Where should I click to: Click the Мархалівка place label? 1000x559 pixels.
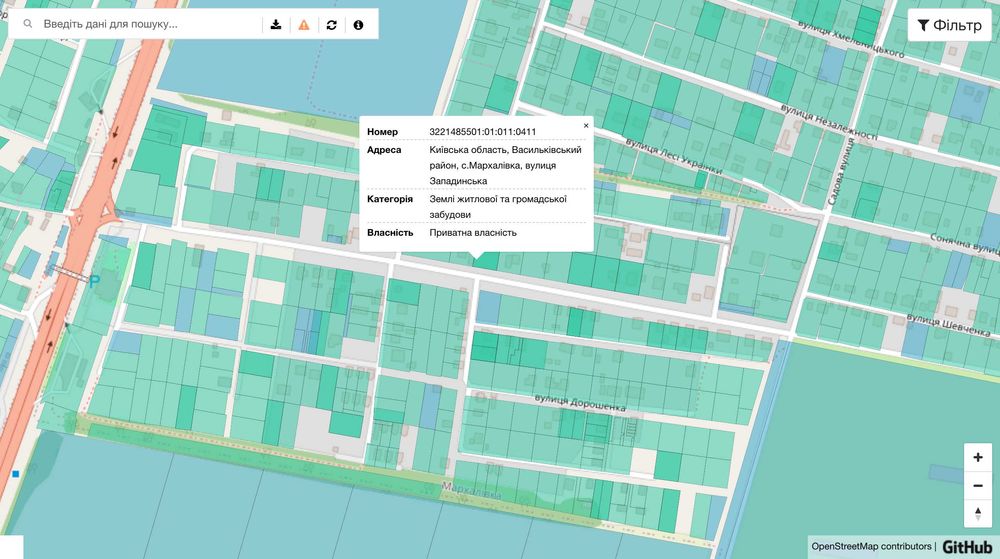(471, 491)
